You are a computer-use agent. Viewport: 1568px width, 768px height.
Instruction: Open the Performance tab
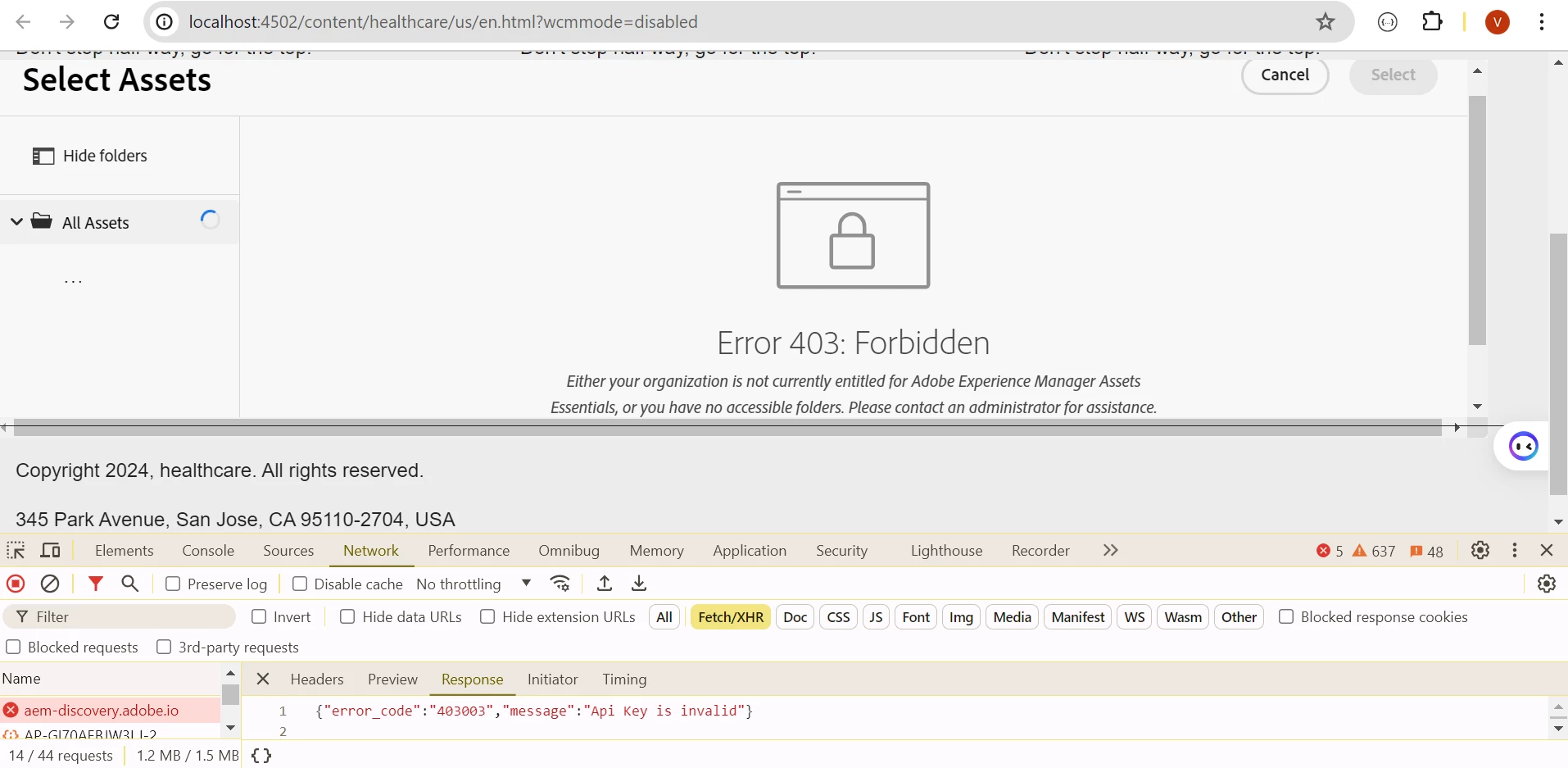coord(469,551)
